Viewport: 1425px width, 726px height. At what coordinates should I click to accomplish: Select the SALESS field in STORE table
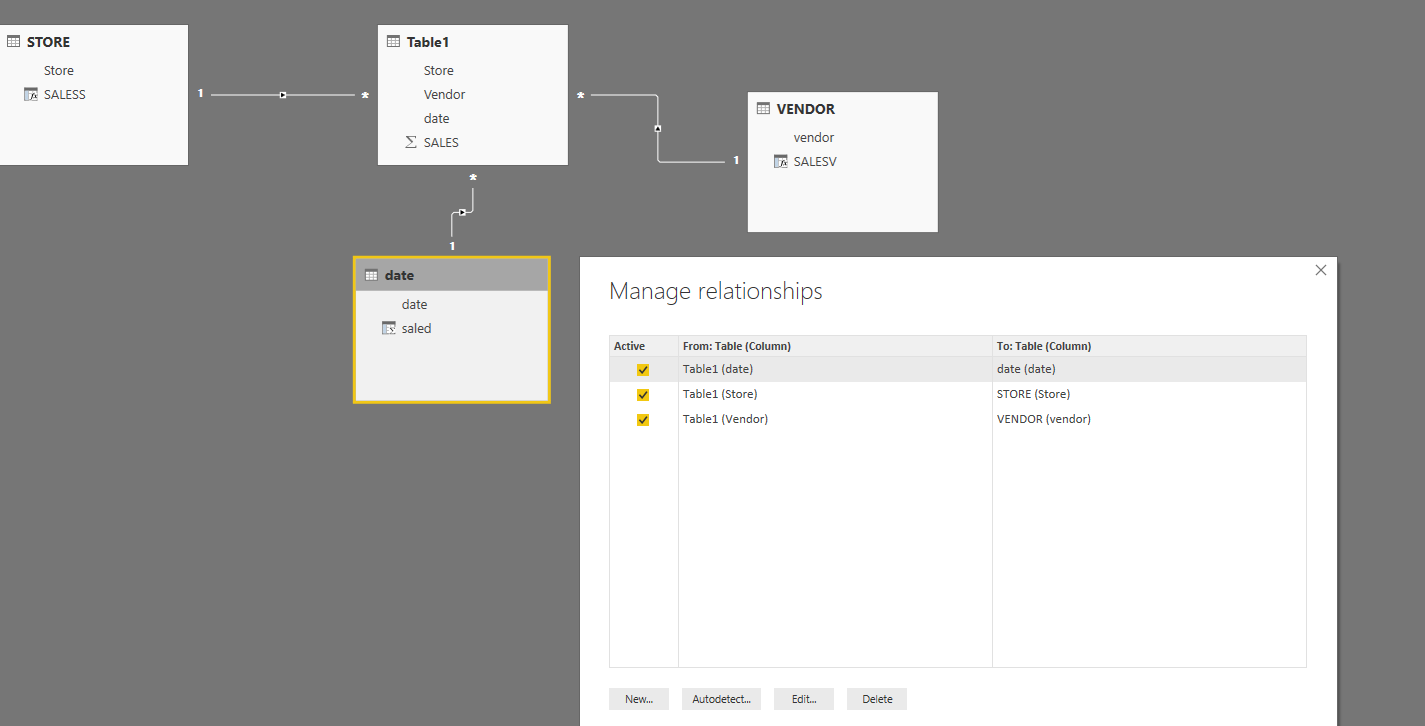pyautogui.click(x=65, y=95)
